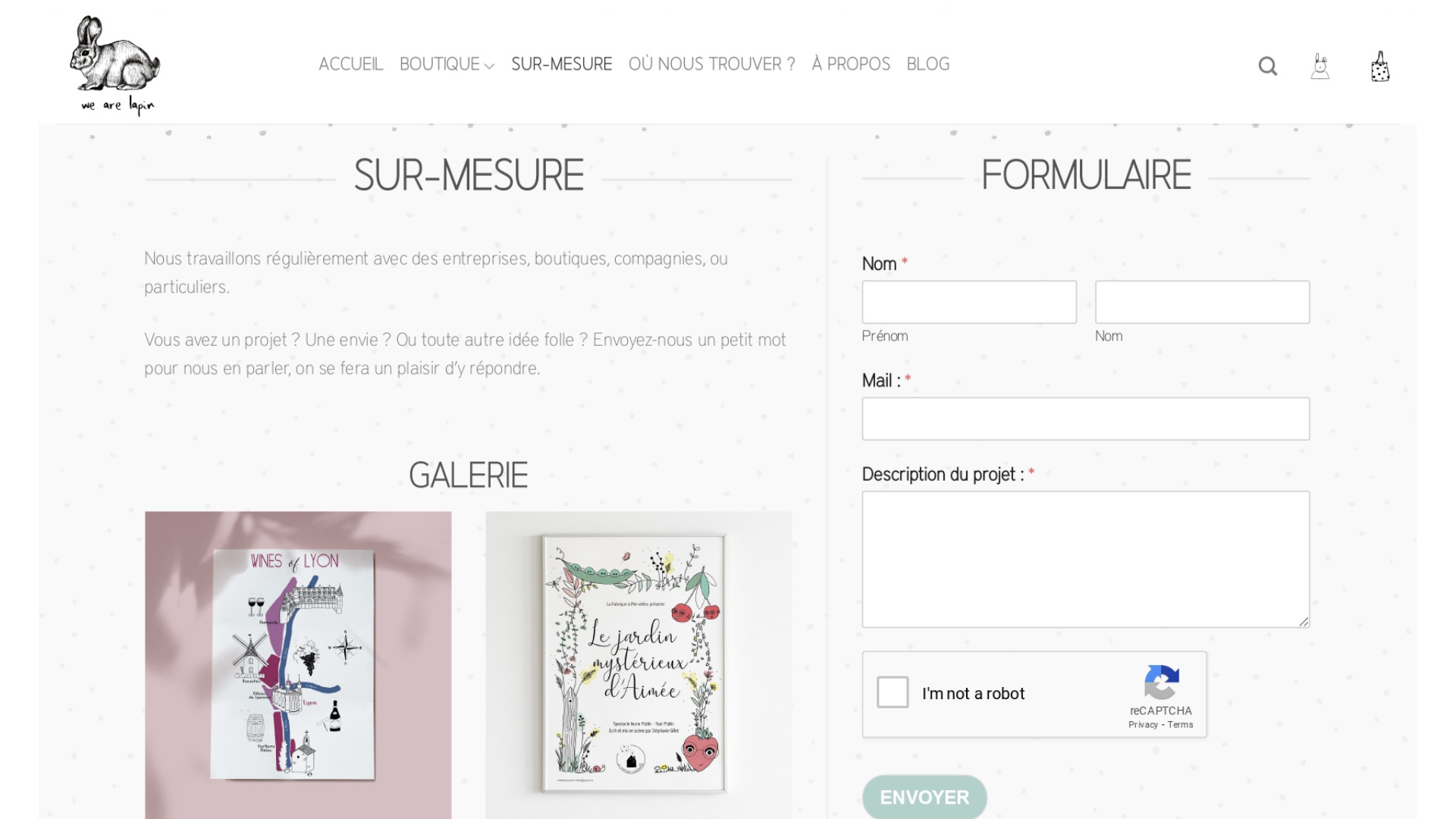Go to the Accueil menu item
The height and width of the screenshot is (819, 1456).
(350, 64)
